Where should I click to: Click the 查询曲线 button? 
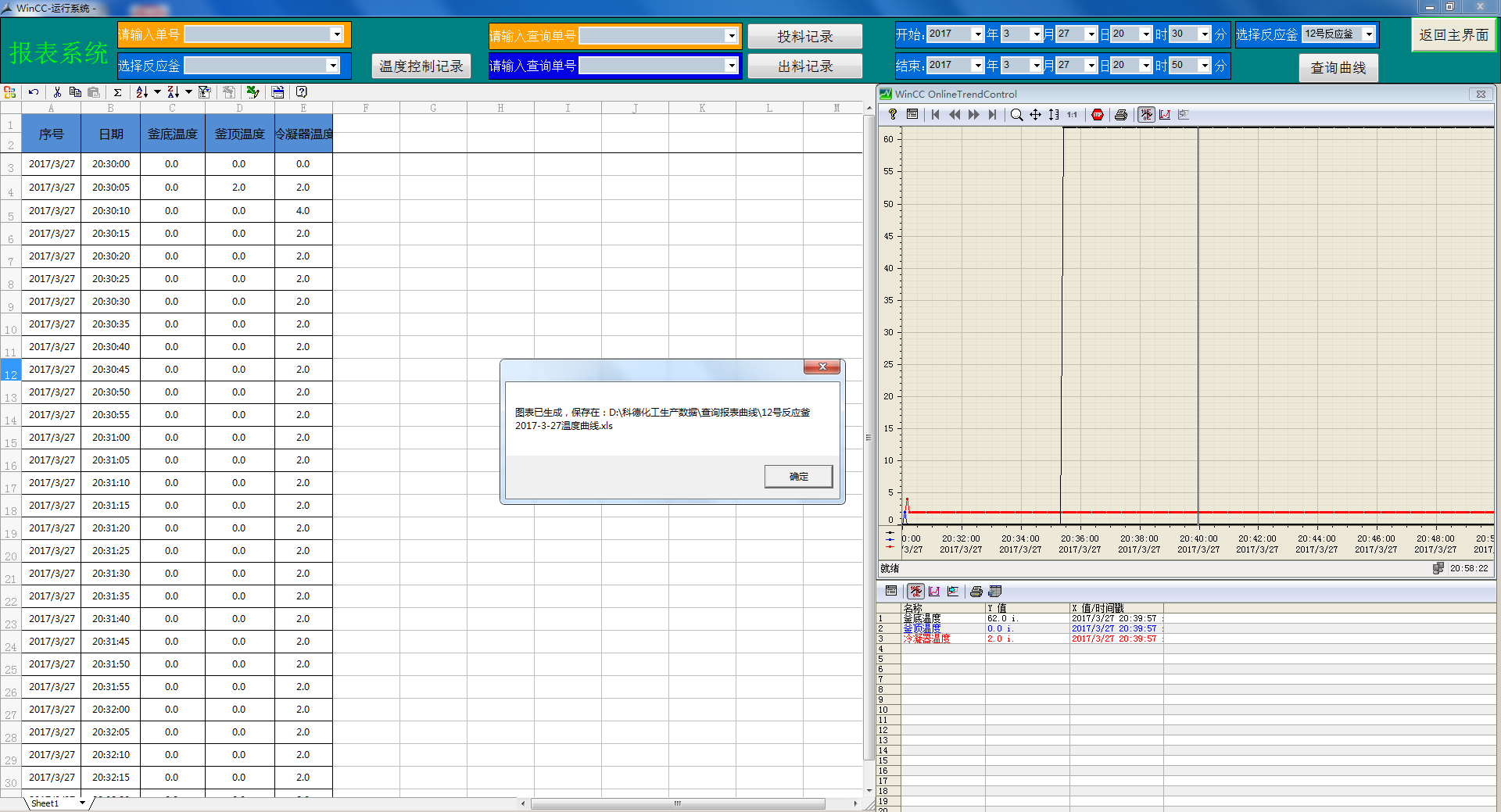click(1338, 68)
